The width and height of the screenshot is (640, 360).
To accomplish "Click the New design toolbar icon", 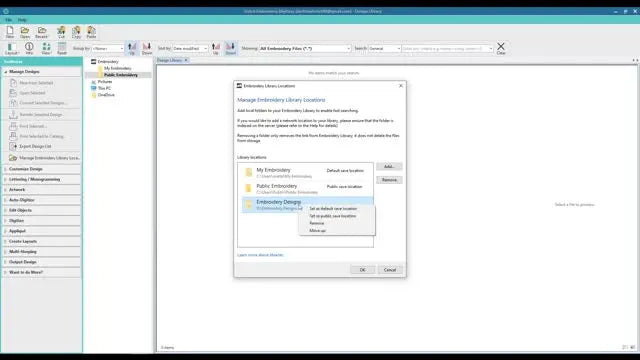I will pos(10,32).
